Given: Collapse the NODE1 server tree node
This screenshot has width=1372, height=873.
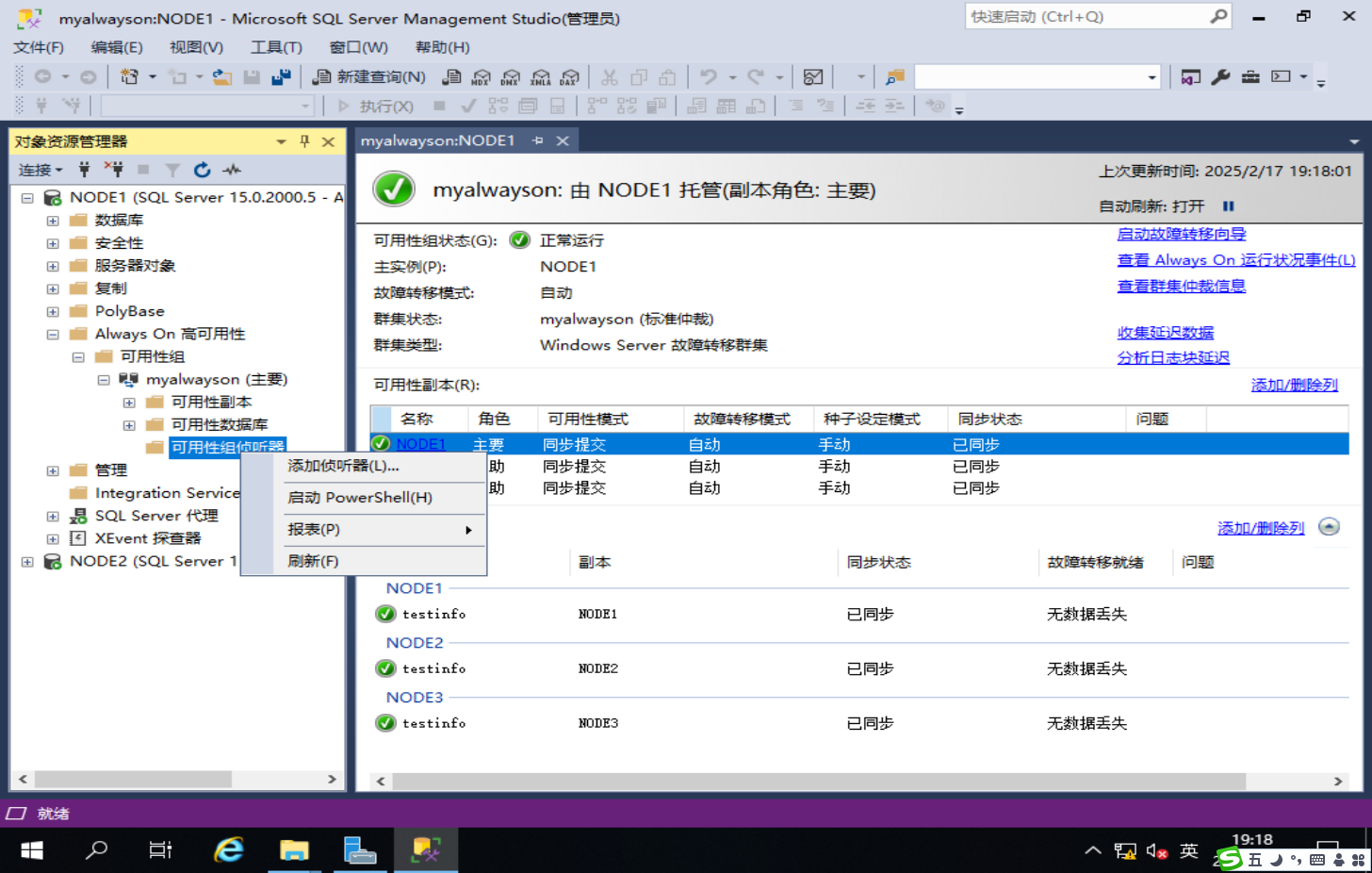Looking at the screenshot, I should pyautogui.click(x=27, y=198).
